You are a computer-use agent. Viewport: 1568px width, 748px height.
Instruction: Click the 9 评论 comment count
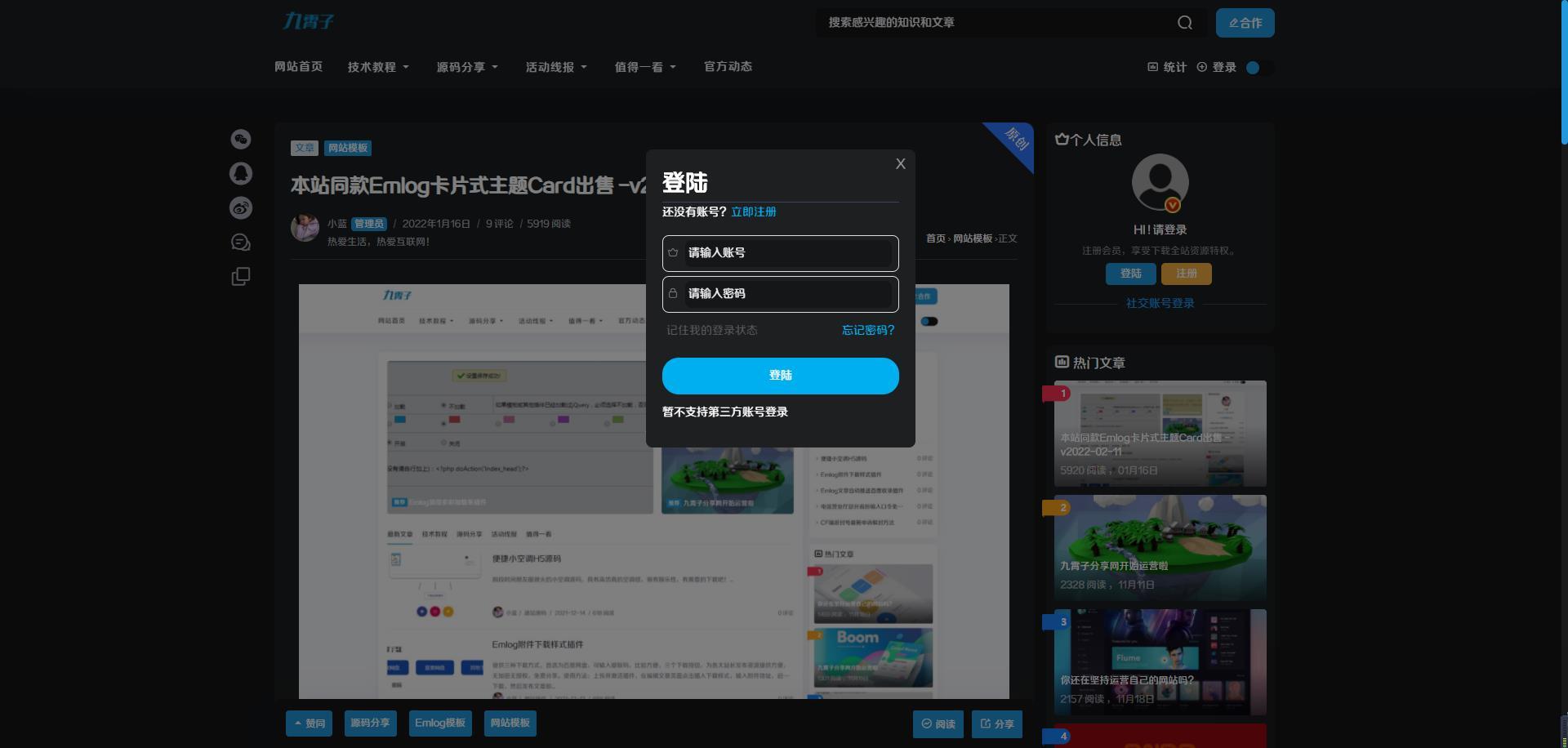click(x=499, y=224)
